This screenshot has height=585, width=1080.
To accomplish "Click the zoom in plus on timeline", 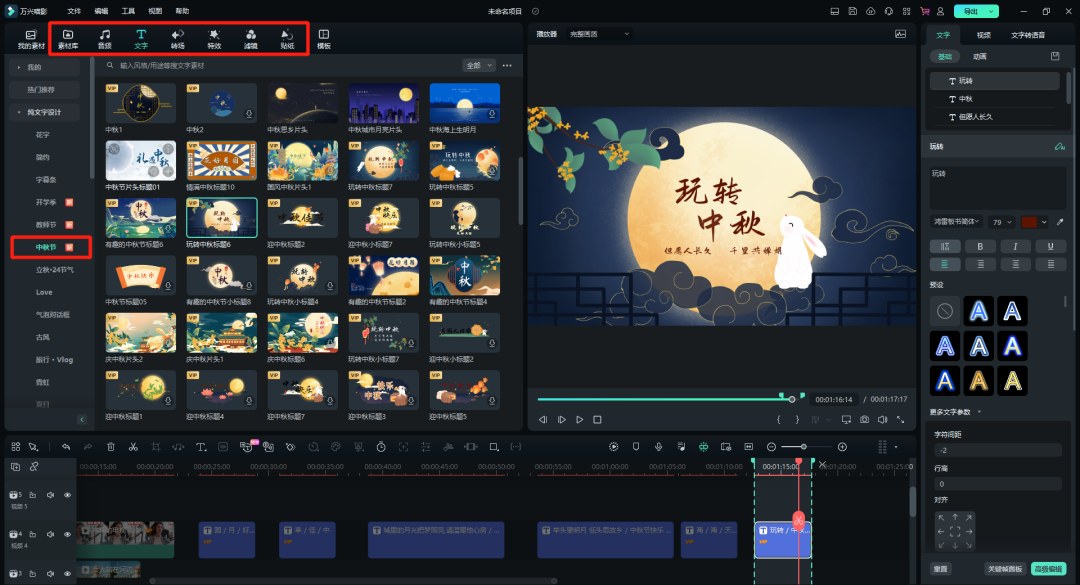I will (842, 447).
